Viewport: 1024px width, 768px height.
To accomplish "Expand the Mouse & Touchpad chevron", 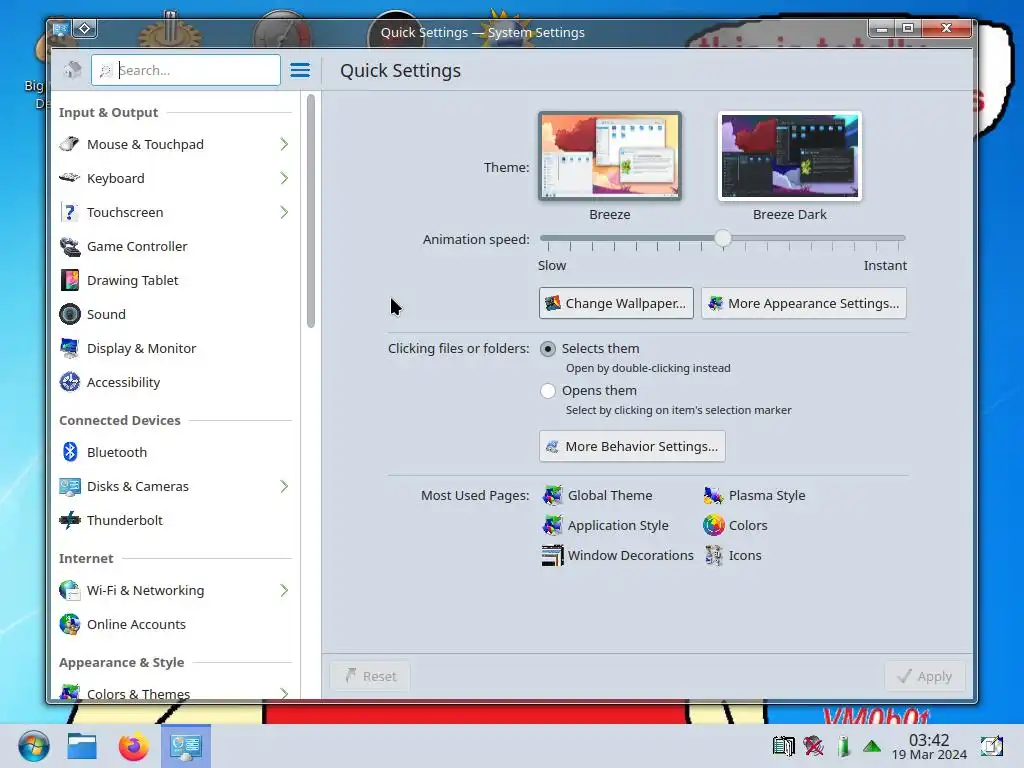I will (284, 144).
